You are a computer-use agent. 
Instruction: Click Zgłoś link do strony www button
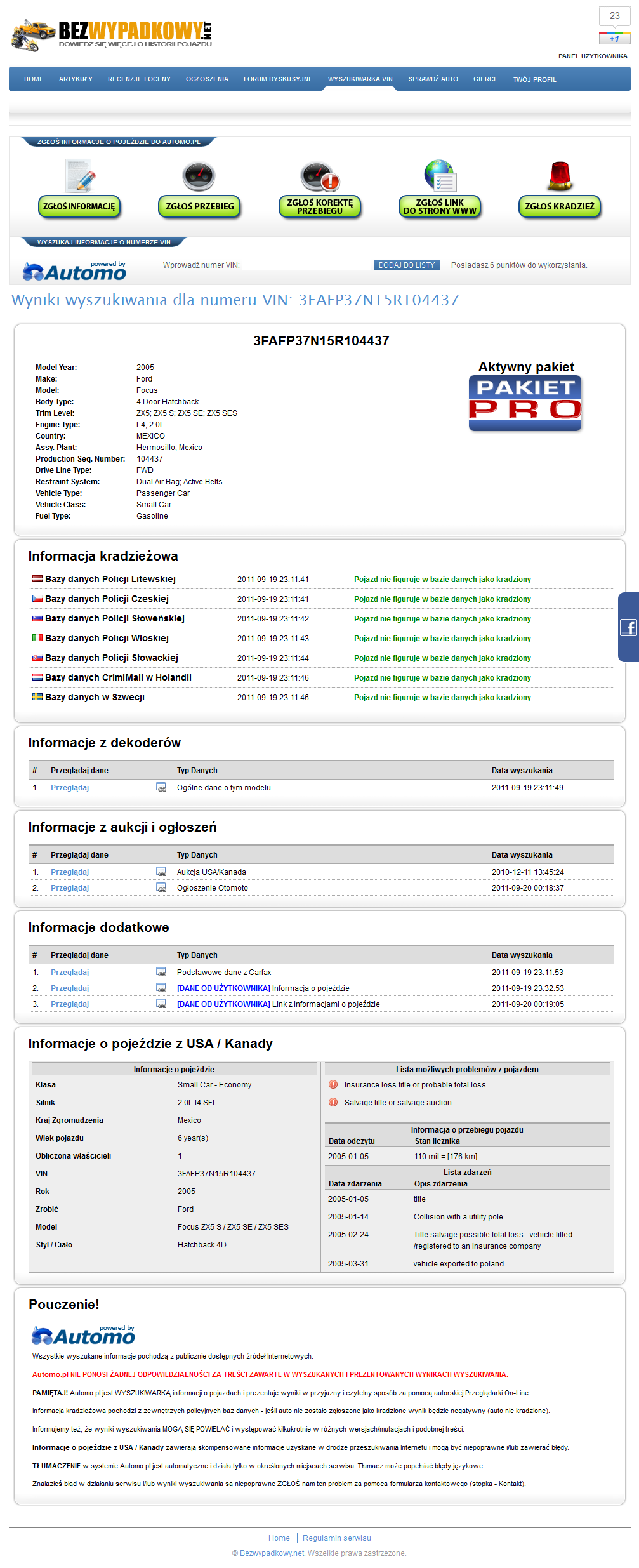pos(440,206)
